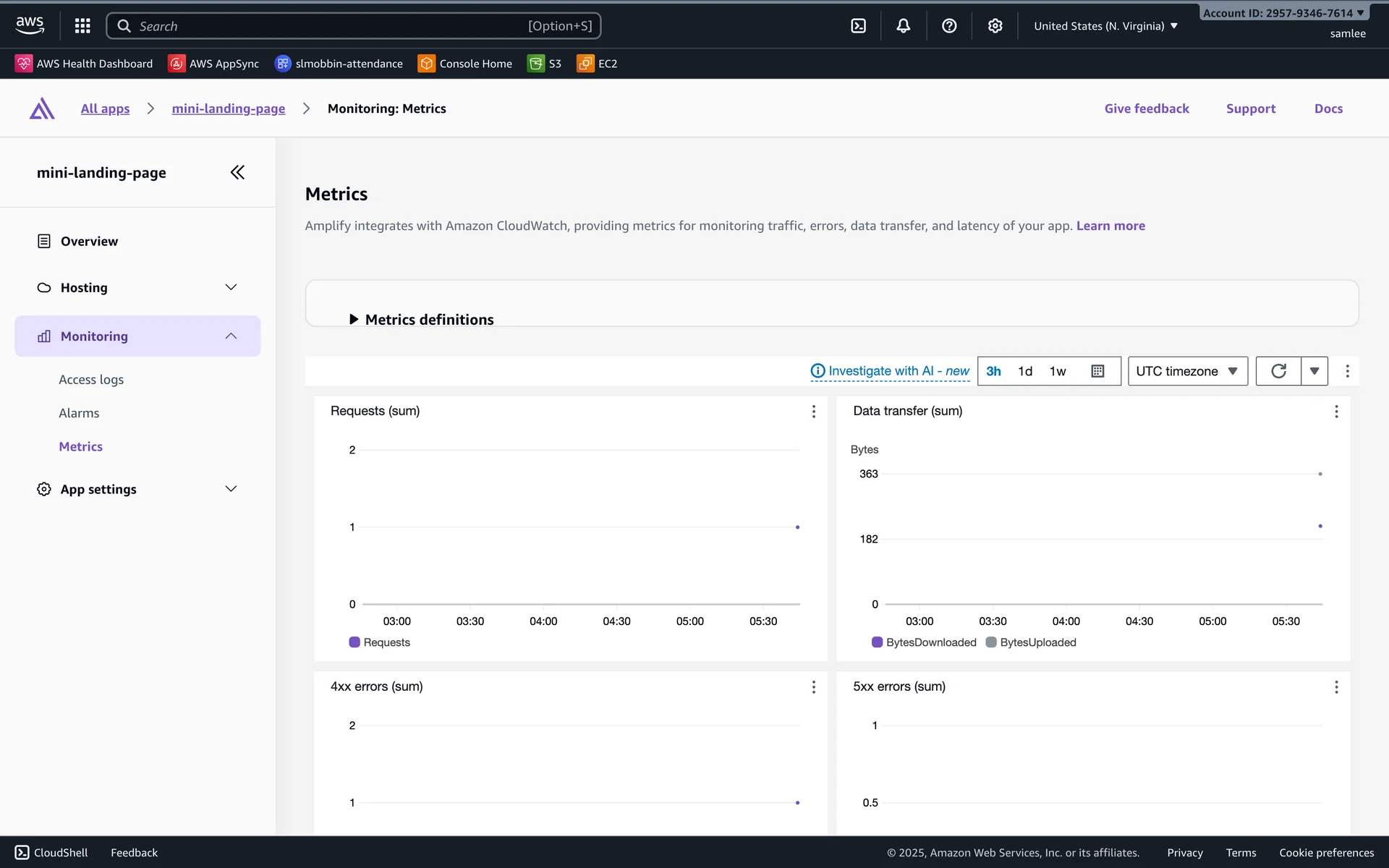Refresh the metrics dashboard
The image size is (1389, 868).
pyautogui.click(x=1278, y=371)
